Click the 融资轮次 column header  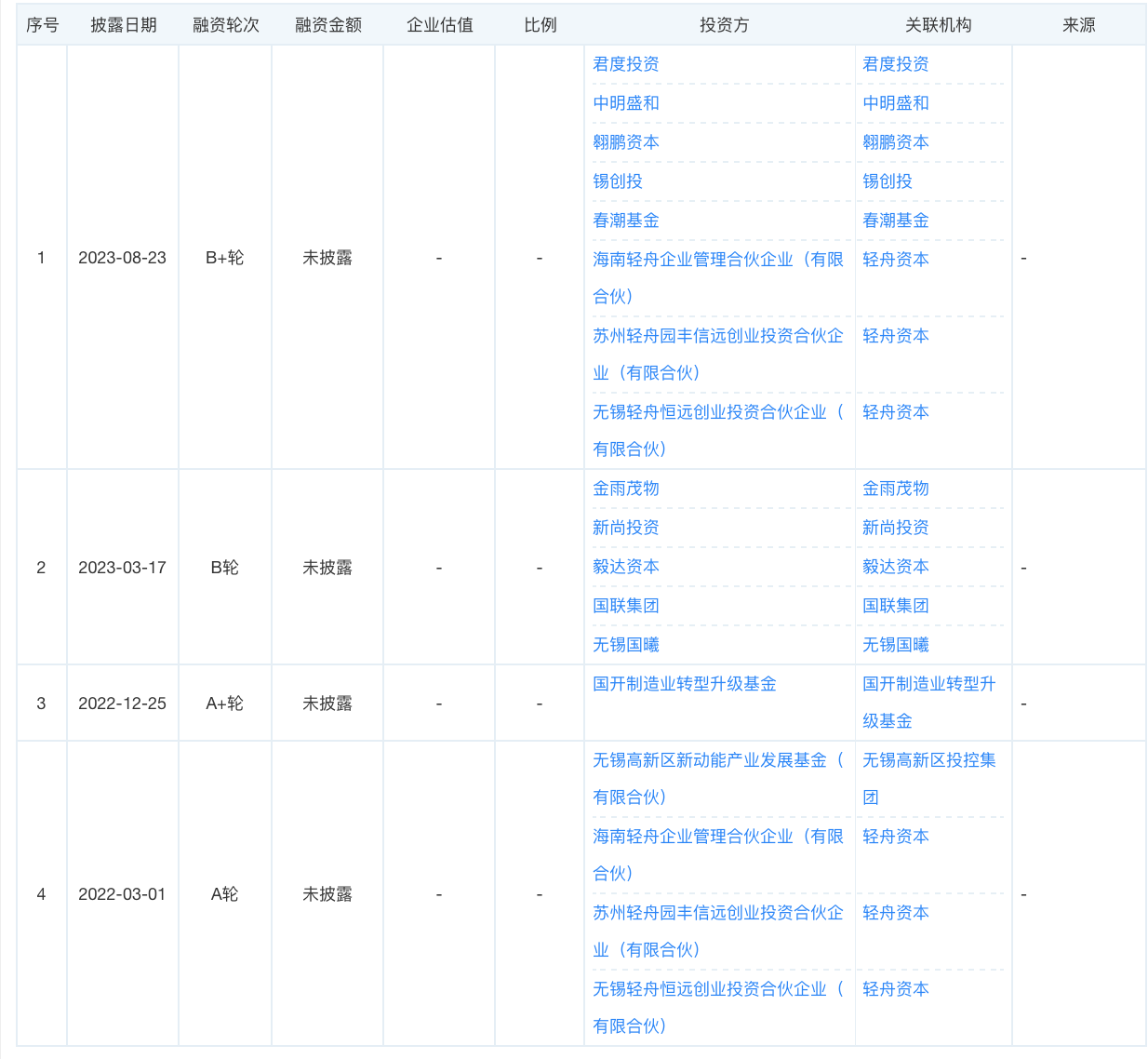coord(225,25)
